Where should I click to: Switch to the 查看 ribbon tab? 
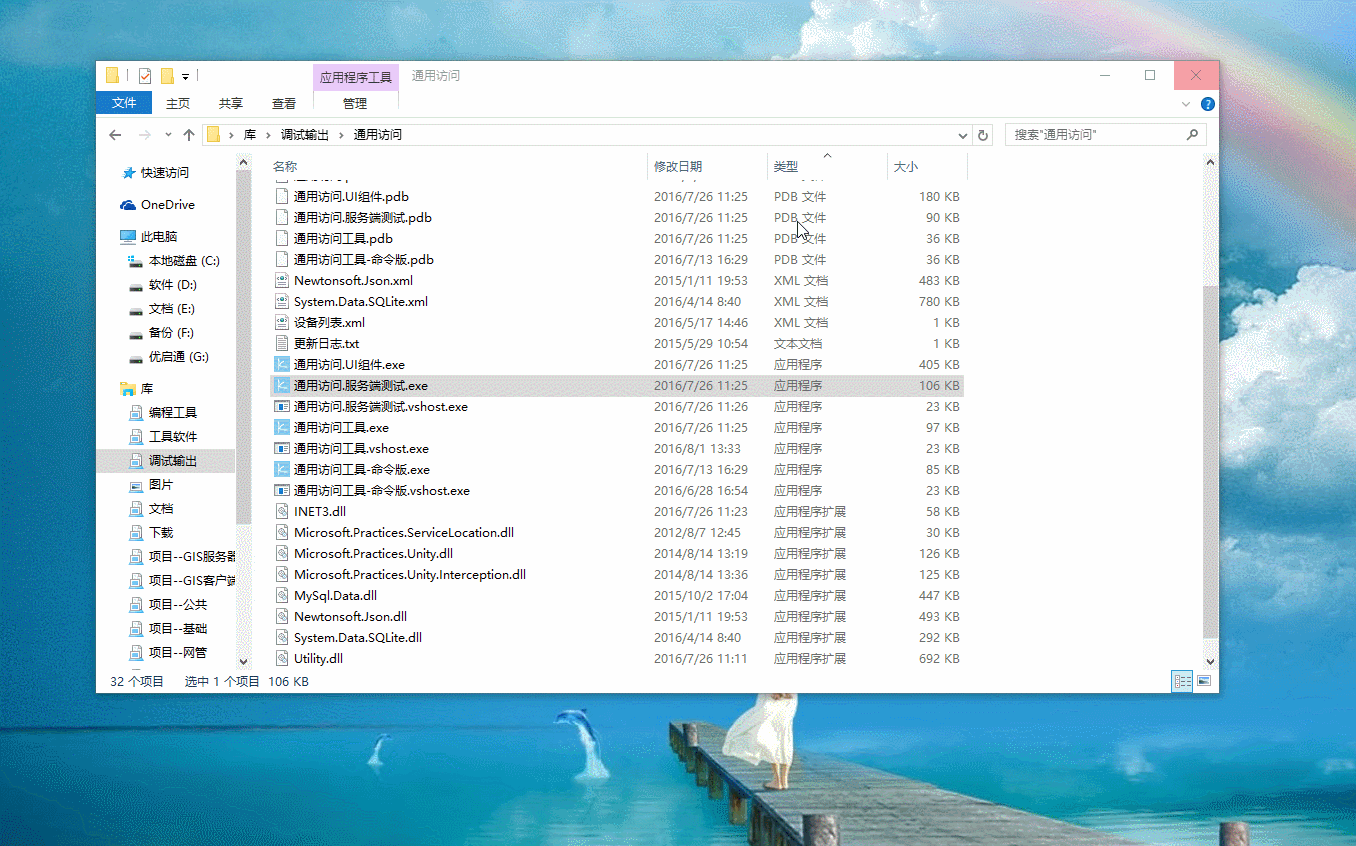284,103
